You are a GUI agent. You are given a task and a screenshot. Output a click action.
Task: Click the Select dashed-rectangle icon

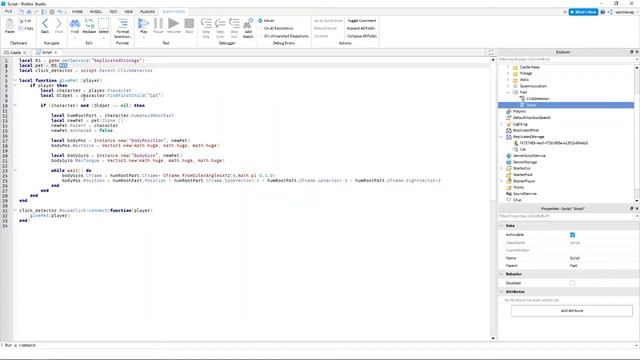(104, 24)
